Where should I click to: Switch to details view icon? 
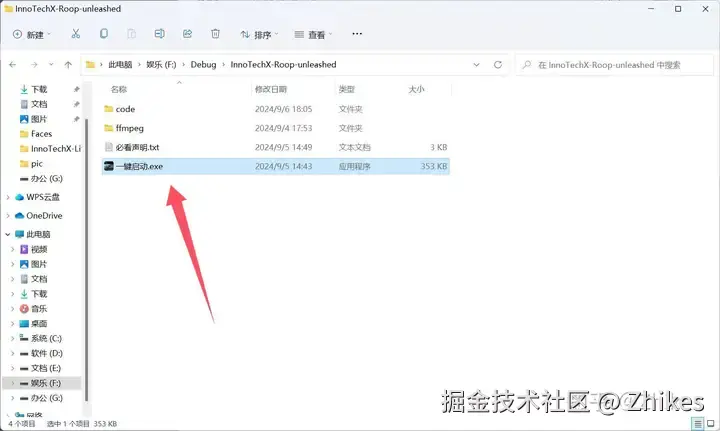698,424
